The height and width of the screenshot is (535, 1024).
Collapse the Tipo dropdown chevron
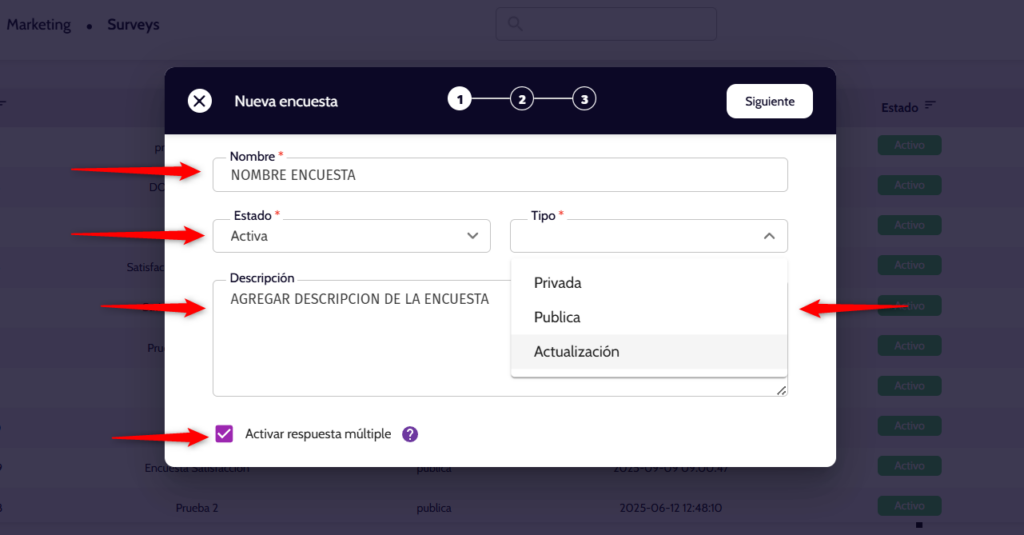768,236
